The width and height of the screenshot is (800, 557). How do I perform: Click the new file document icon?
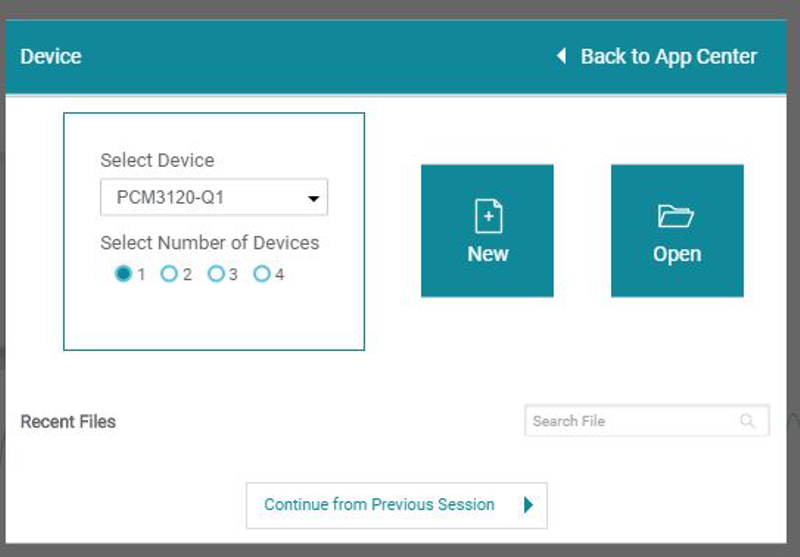487,216
